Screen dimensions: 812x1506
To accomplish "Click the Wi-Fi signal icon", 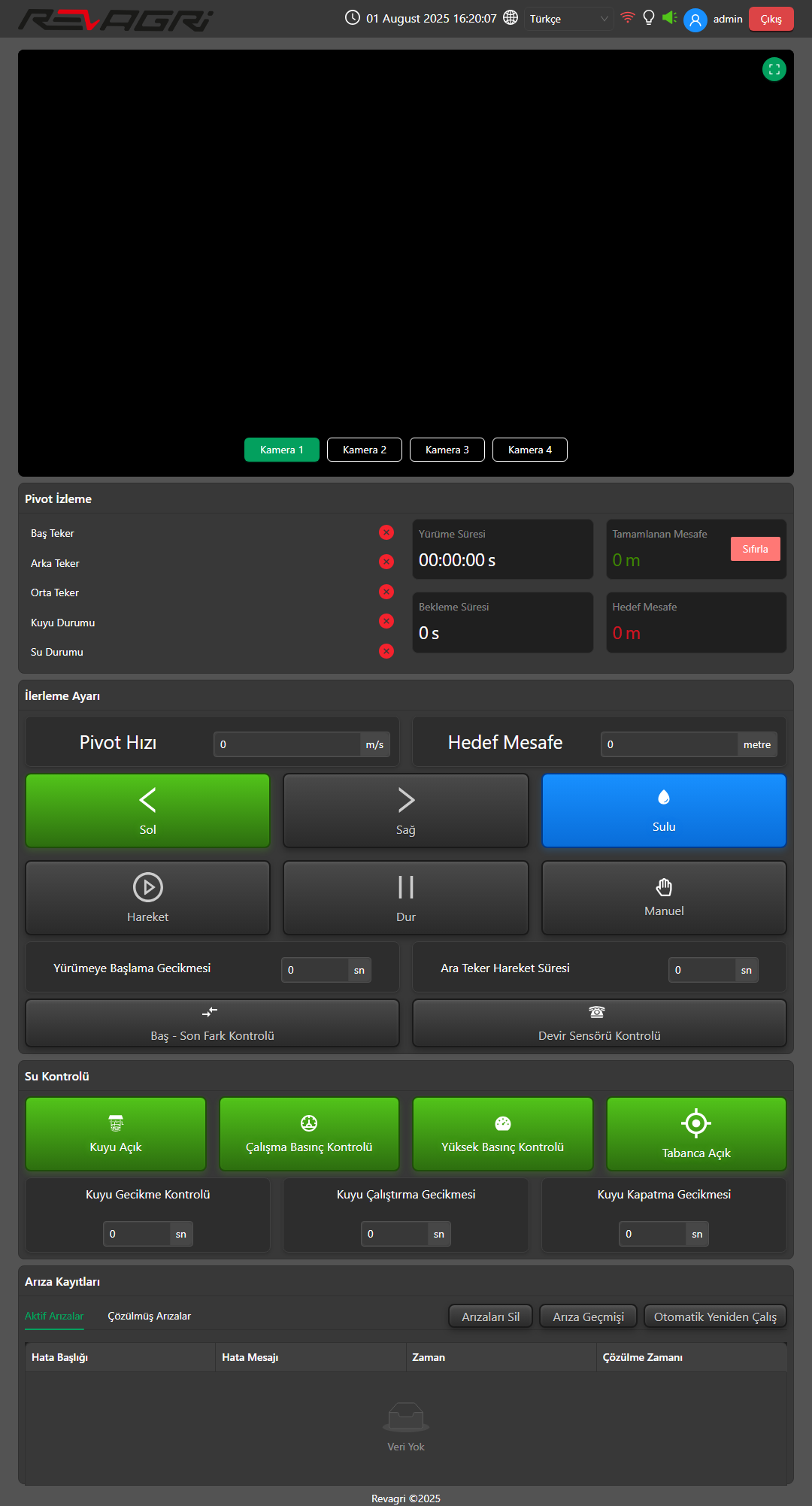I will tap(627, 17).
